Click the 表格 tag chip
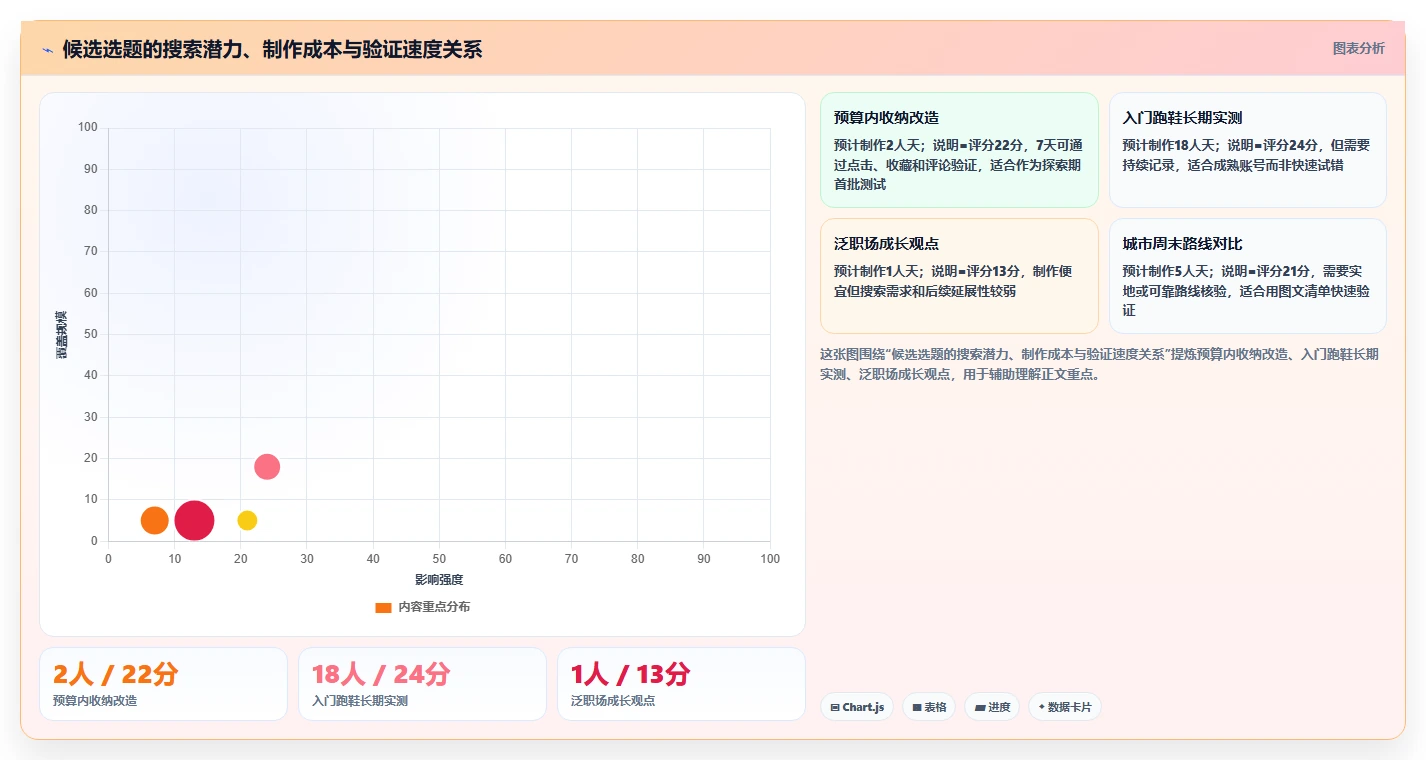The height and width of the screenshot is (760, 1426). pos(929,707)
